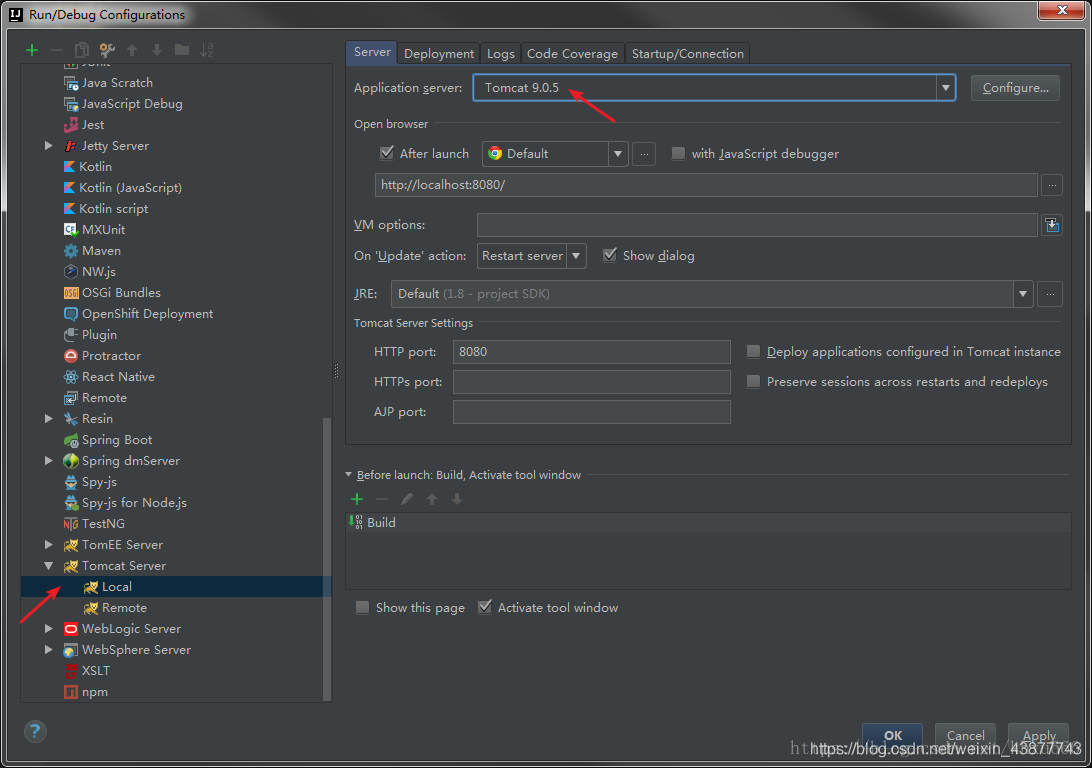The image size is (1092, 768).
Task: Click the Cancel button
Action: [x=965, y=735]
